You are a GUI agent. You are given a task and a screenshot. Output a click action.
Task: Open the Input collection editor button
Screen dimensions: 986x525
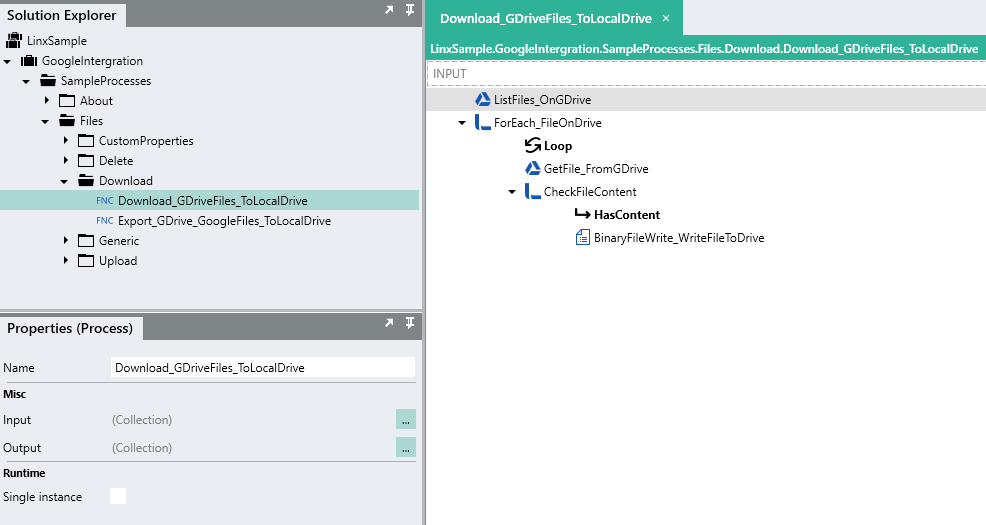[x=406, y=419]
